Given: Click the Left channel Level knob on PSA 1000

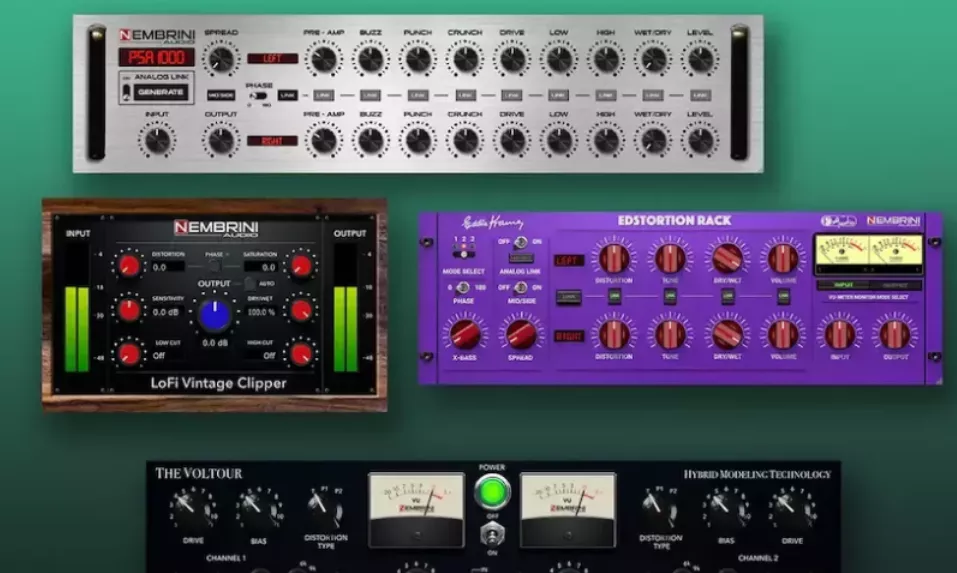Looking at the screenshot, I should [700, 59].
